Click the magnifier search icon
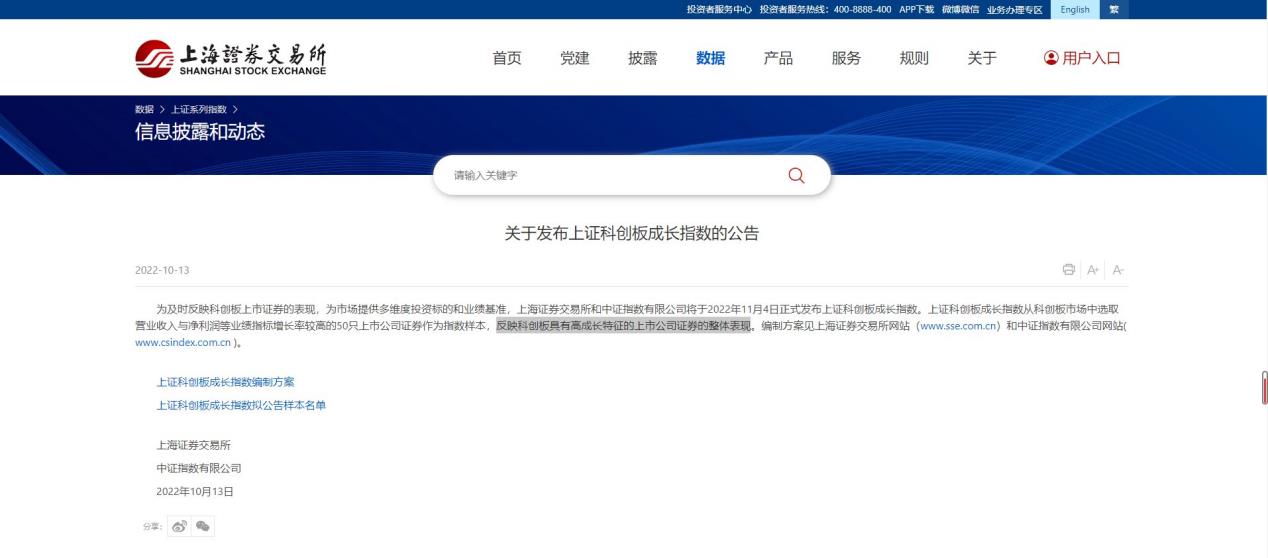This screenshot has height=558, width=1268. [796, 175]
